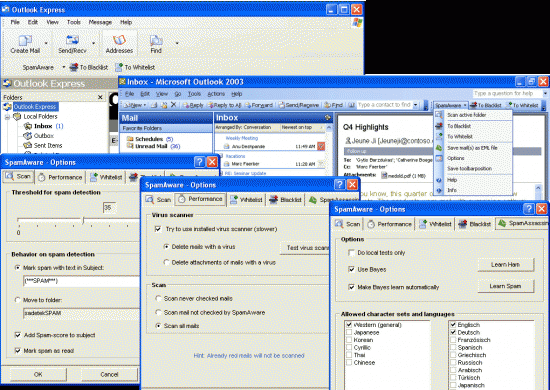Toggle Add Spam-score to subject checkbox
Screen dimensions: 550x390
pos(18,335)
